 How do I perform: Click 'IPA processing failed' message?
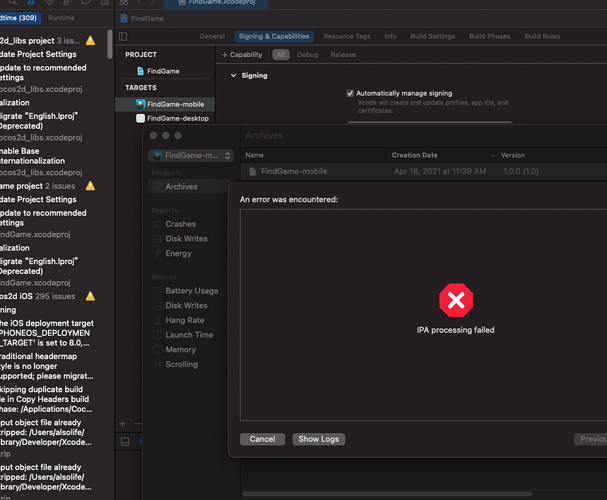point(456,330)
